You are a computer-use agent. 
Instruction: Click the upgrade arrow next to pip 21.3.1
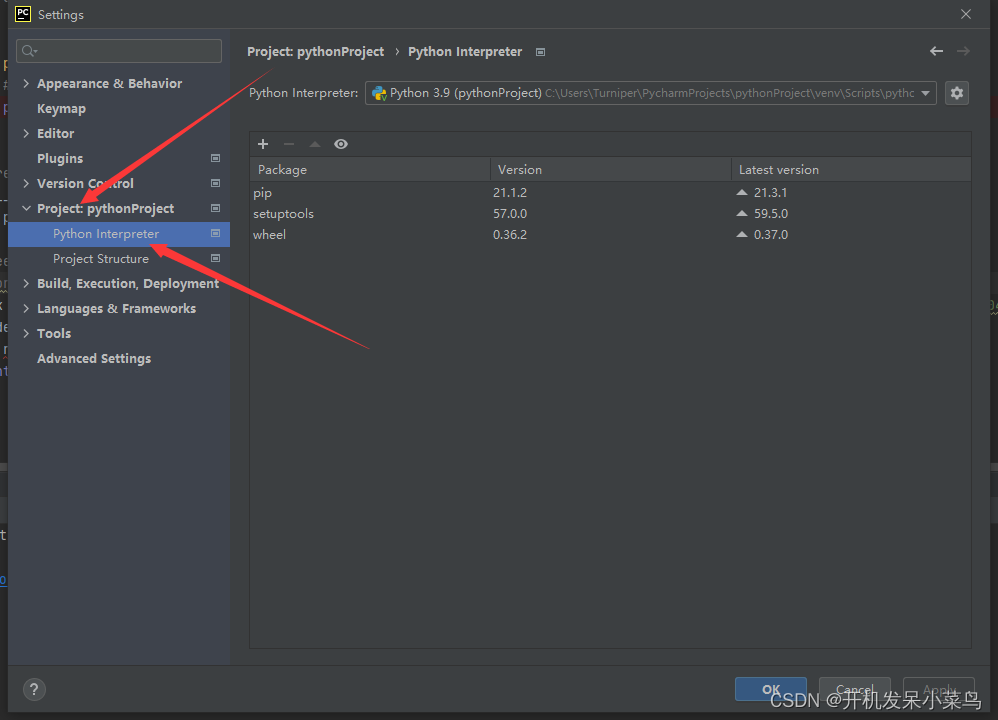click(x=741, y=192)
